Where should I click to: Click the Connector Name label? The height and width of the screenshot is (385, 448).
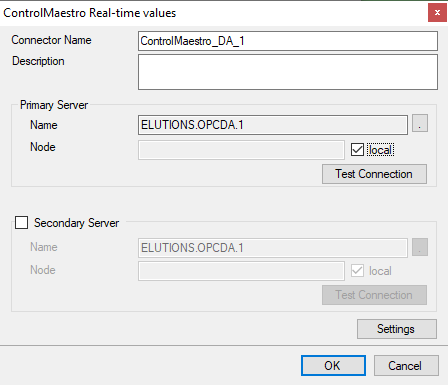(x=51, y=40)
